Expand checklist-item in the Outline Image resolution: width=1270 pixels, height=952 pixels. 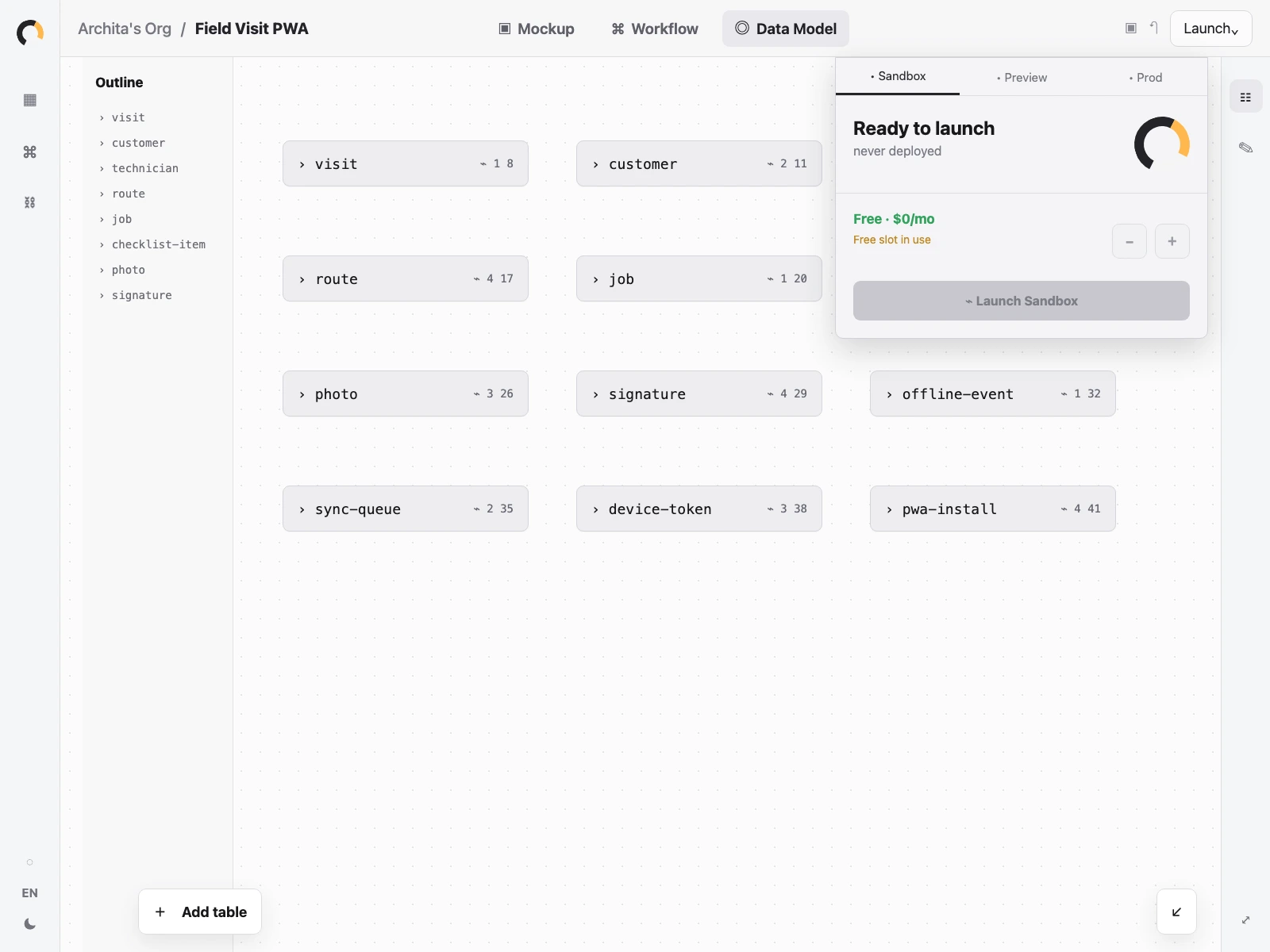(x=102, y=244)
